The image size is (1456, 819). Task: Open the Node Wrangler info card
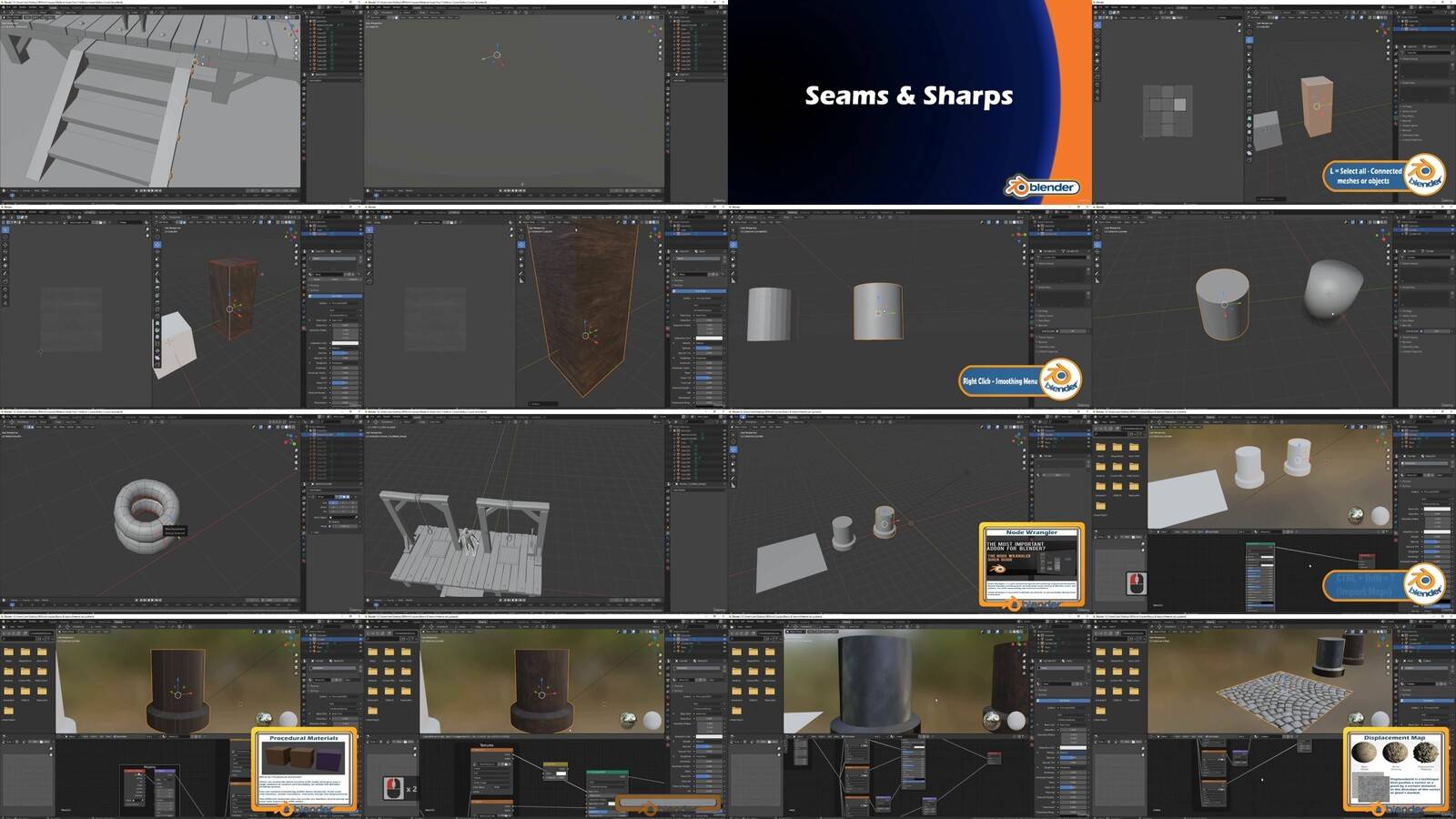click(1031, 564)
